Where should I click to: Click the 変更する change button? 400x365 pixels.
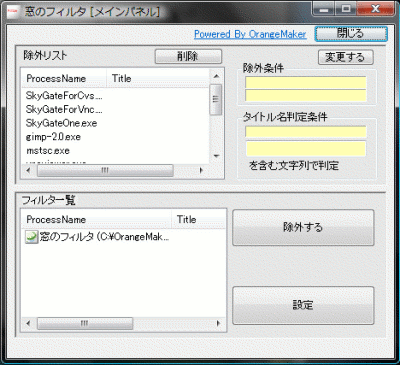(345, 57)
